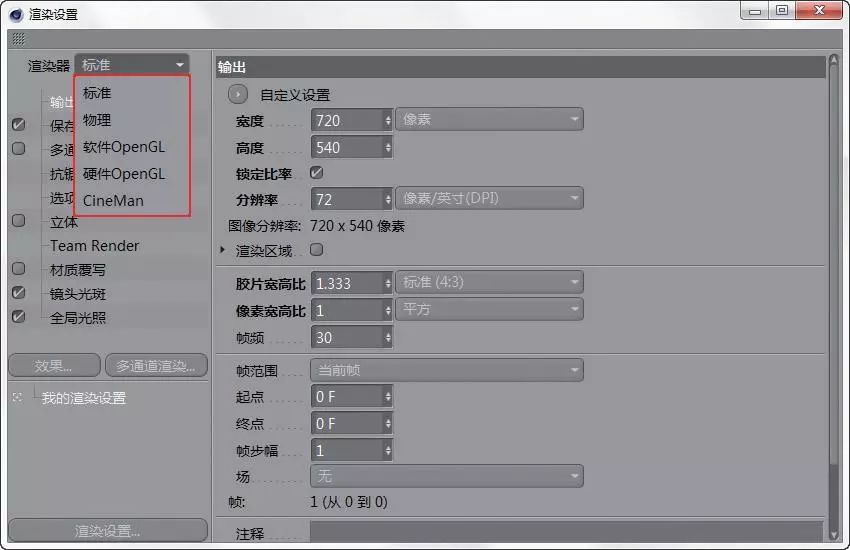
Task: Select 我的渲染设置 preset entry
Action: (84, 398)
